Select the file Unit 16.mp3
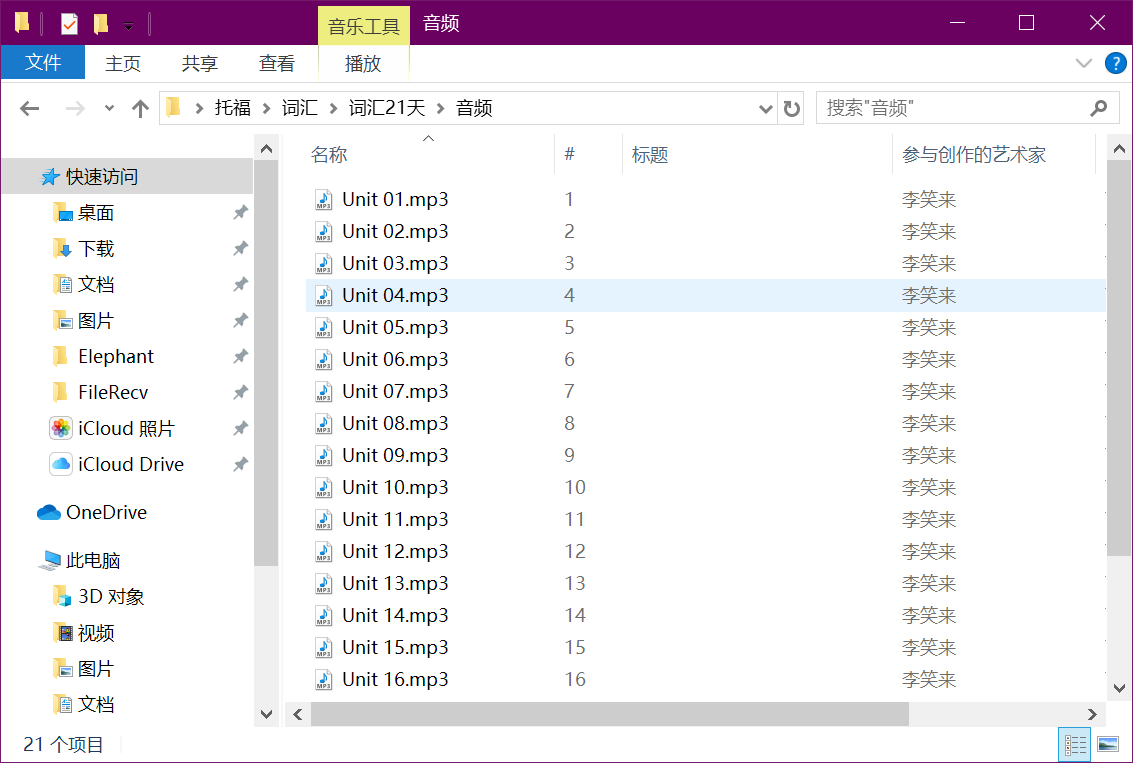This screenshot has width=1133, height=763. click(x=395, y=679)
